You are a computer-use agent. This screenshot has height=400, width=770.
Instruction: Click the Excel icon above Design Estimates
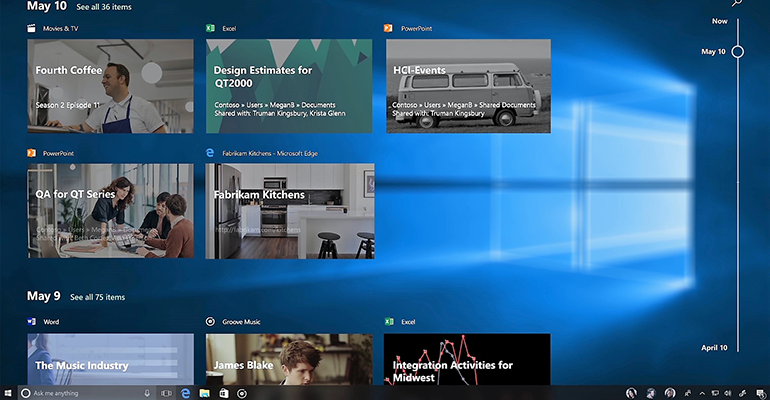(210, 28)
